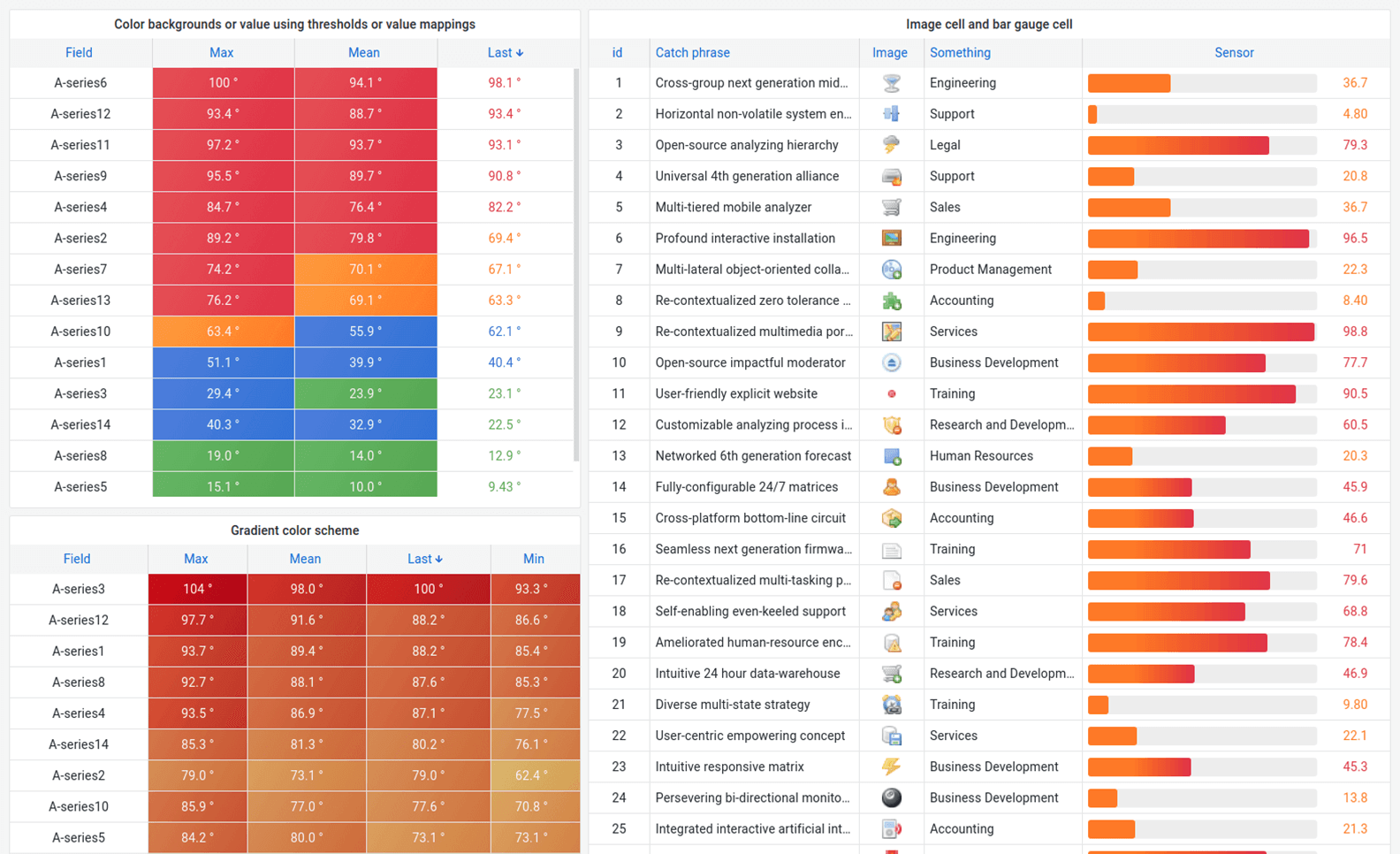Click the alarm clock icon in row 21
This screenshot has width=1400, height=854.
click(x=891, y=705)
